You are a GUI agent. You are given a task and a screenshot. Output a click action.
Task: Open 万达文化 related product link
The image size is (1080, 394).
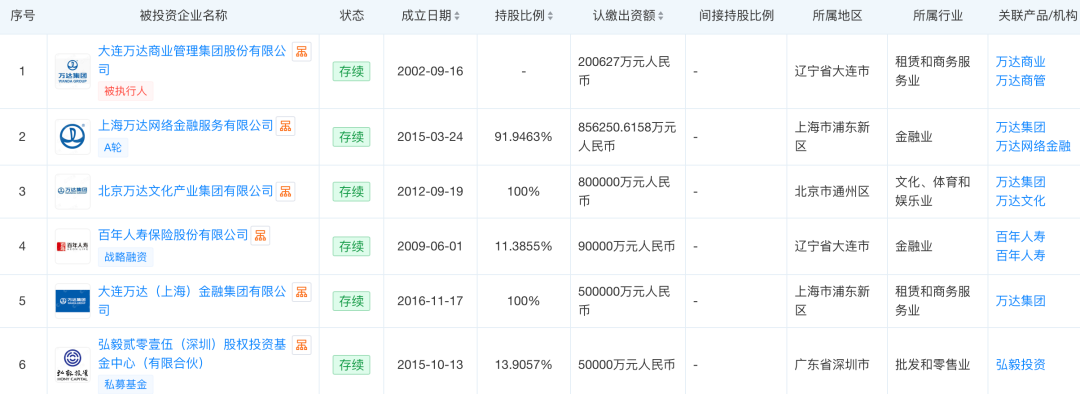point(1021,201)
